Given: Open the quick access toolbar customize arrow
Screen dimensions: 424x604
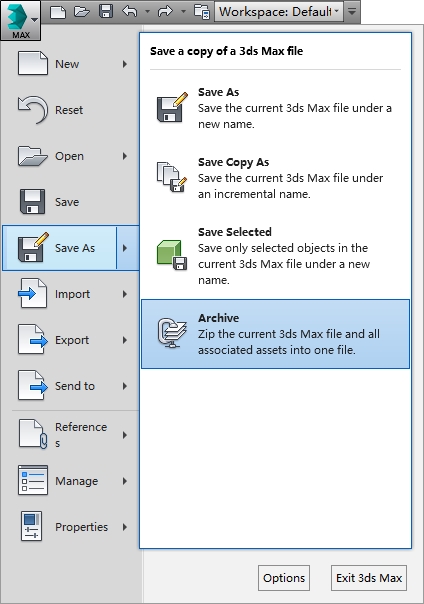Looking at the screenshot, I should click(x=352, y=12).
